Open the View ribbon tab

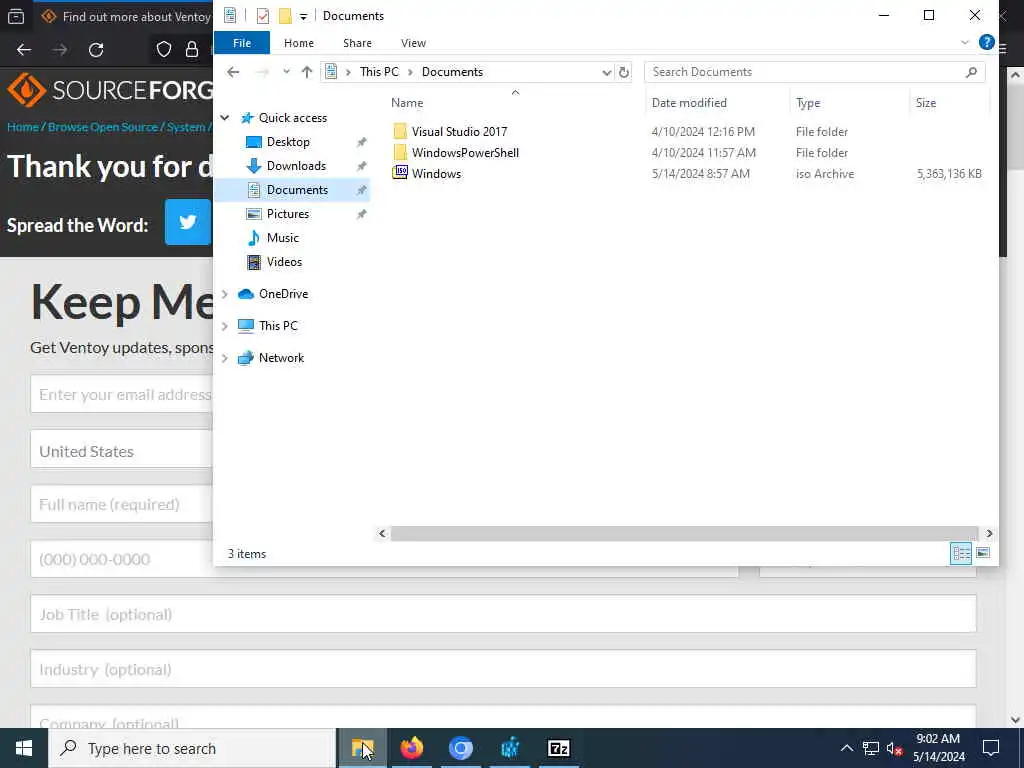tap(413, 43)
